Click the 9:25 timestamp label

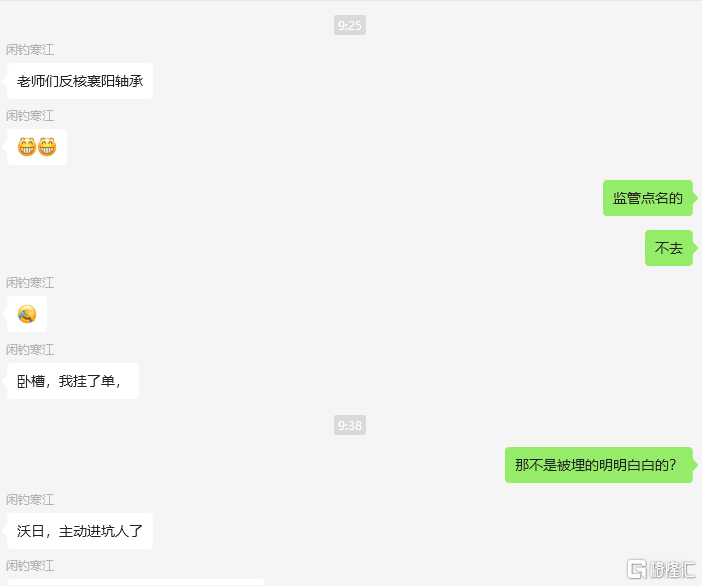[x=350, y=25]
